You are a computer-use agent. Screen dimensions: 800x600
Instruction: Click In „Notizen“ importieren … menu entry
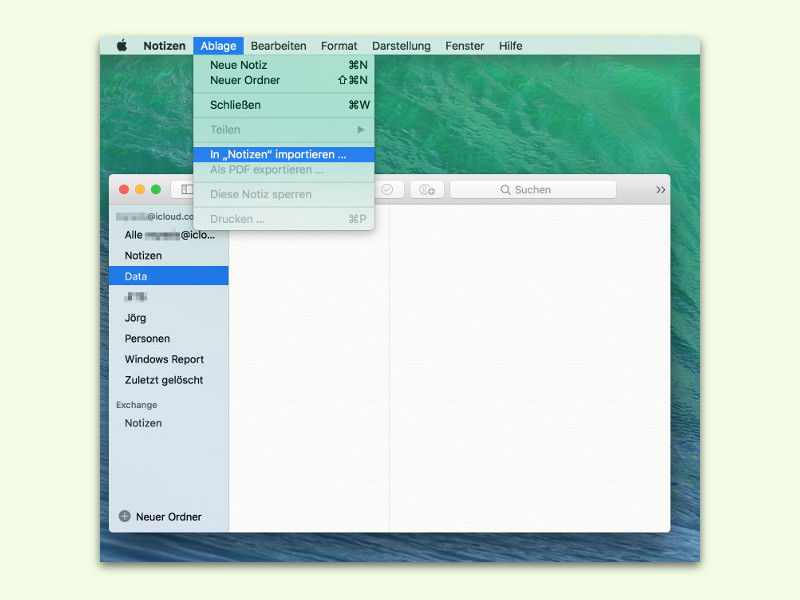(284, 155)
